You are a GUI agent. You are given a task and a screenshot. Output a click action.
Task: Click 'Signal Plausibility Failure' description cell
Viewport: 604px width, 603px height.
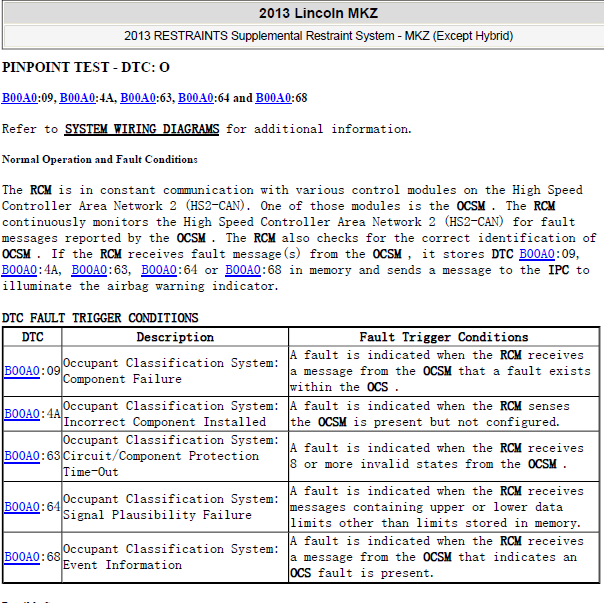click(175, 507)
